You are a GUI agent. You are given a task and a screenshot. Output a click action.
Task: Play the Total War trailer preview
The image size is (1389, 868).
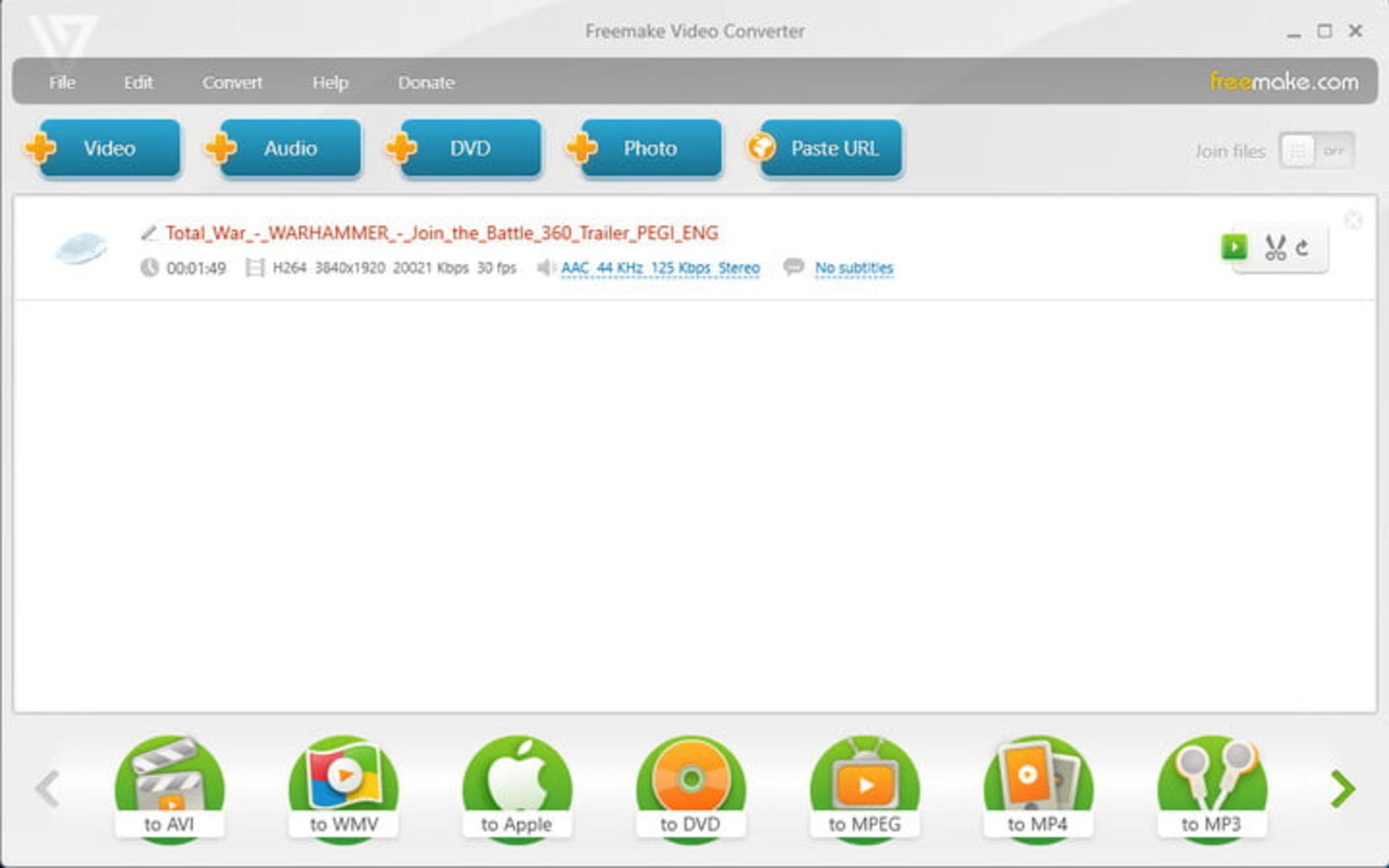tap(1234, 247)
